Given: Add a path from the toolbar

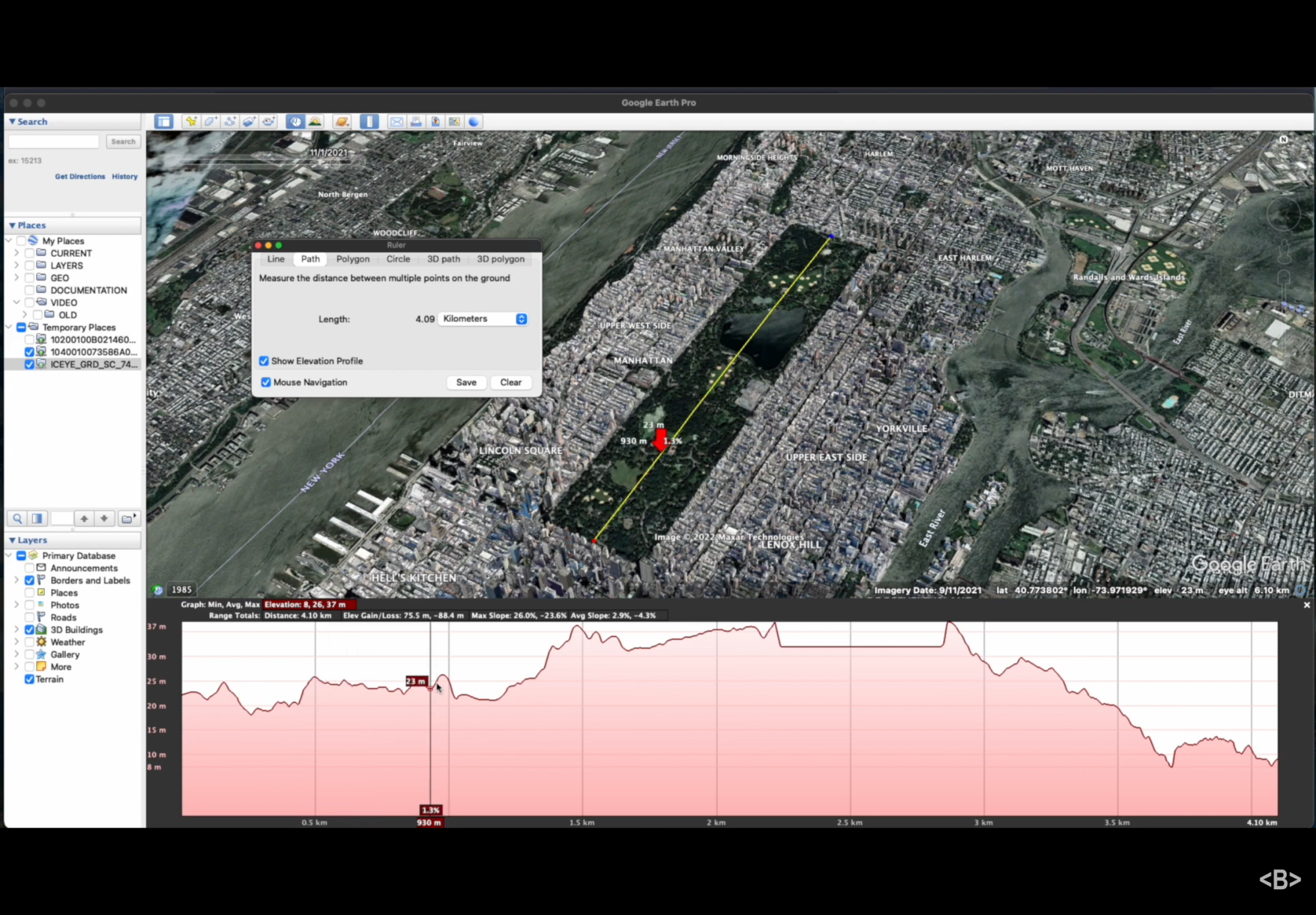Looking at the screenshot, I should coord(230,122).
